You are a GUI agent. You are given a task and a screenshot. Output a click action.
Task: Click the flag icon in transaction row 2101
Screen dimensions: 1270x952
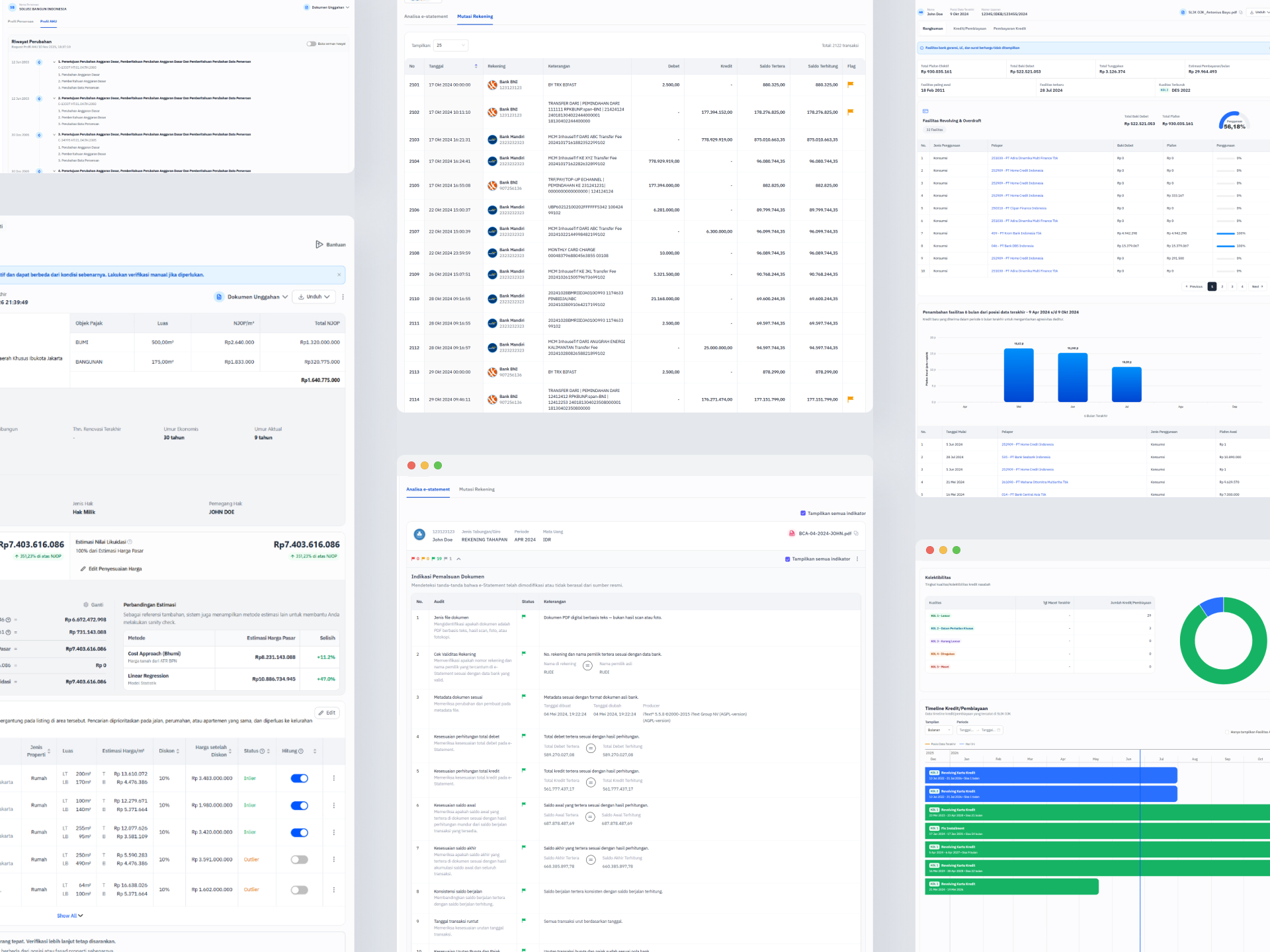tap(850, 85)
